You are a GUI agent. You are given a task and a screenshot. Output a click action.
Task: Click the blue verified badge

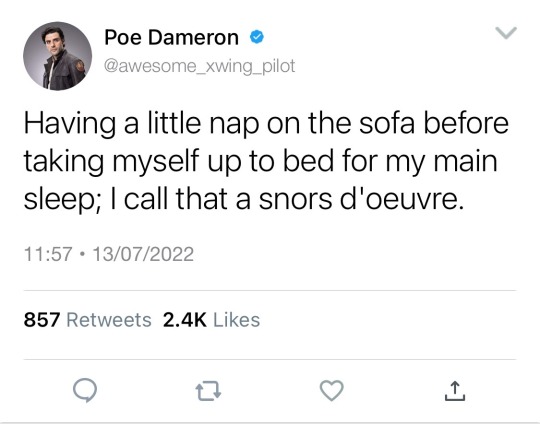point(257,37)
